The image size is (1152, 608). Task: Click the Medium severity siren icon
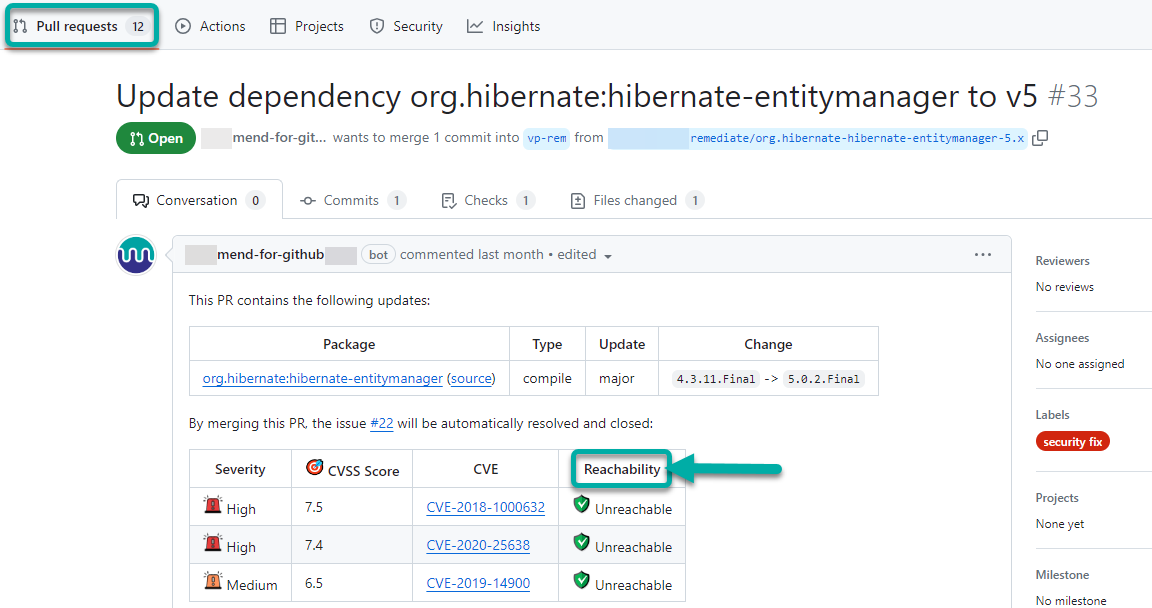213,581
